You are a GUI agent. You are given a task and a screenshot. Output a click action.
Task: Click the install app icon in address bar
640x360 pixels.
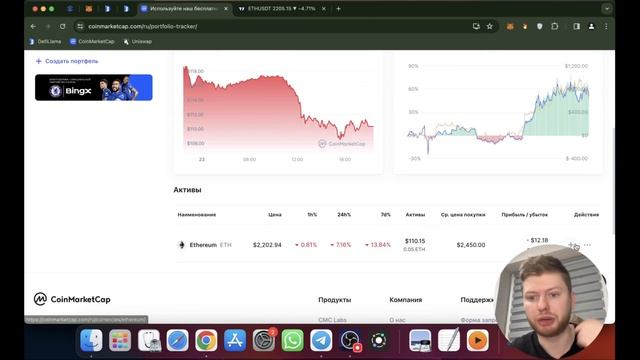point(476,26)
